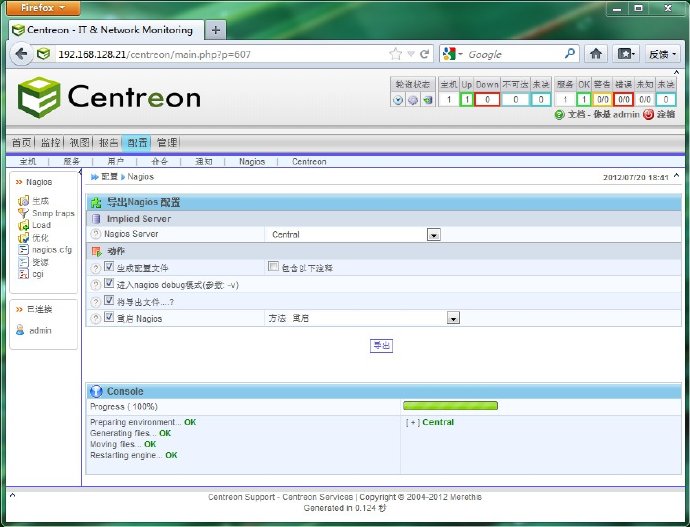This screenshot has height=527, width=690.
Task: Click the address bar URL field
Action: pyautogui.click(x=222, y=54)
